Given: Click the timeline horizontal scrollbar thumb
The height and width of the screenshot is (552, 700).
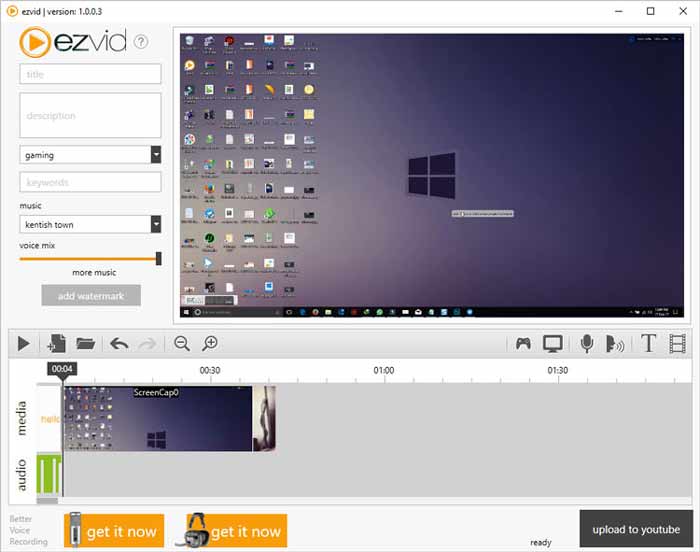Looking at the screenshot, I should coord(47,501).
